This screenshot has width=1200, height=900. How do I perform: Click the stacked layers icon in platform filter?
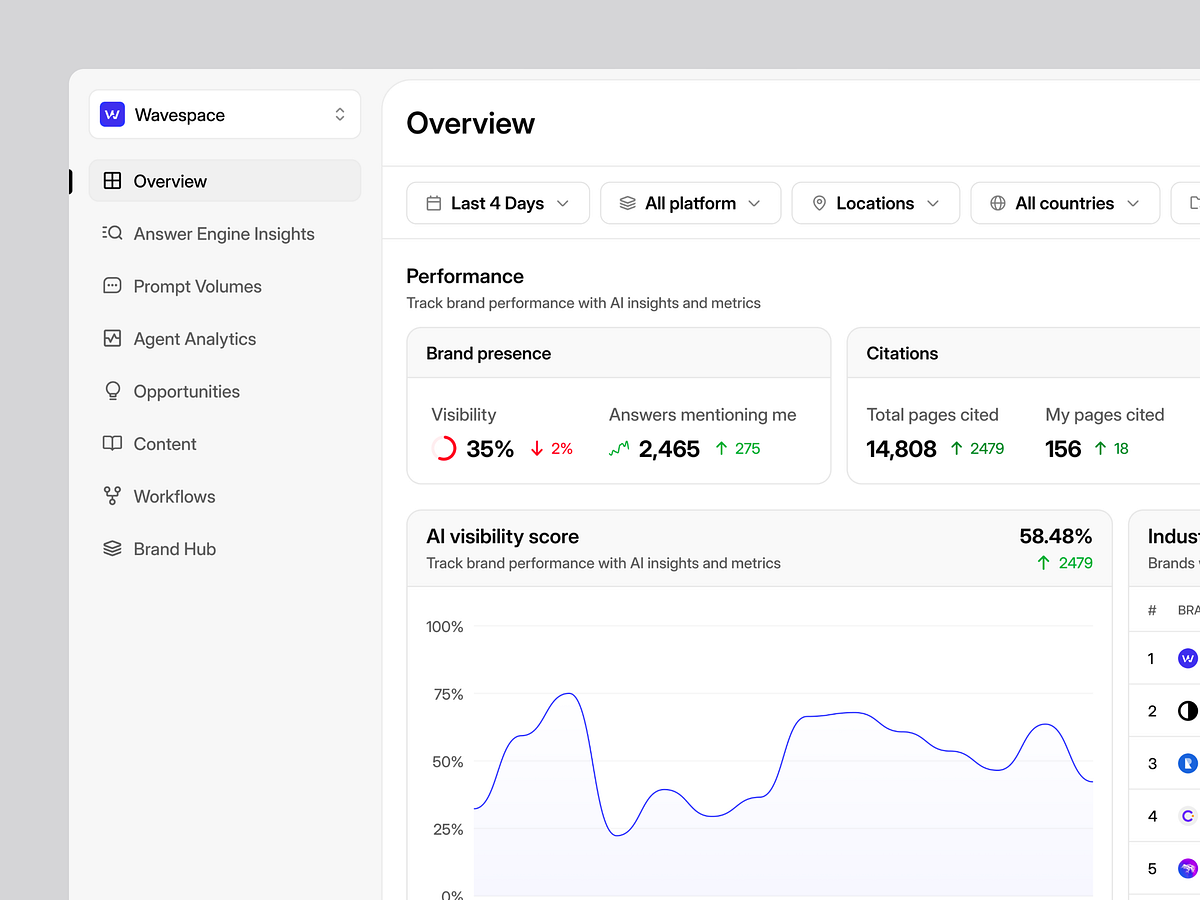[x=628, y=203]
